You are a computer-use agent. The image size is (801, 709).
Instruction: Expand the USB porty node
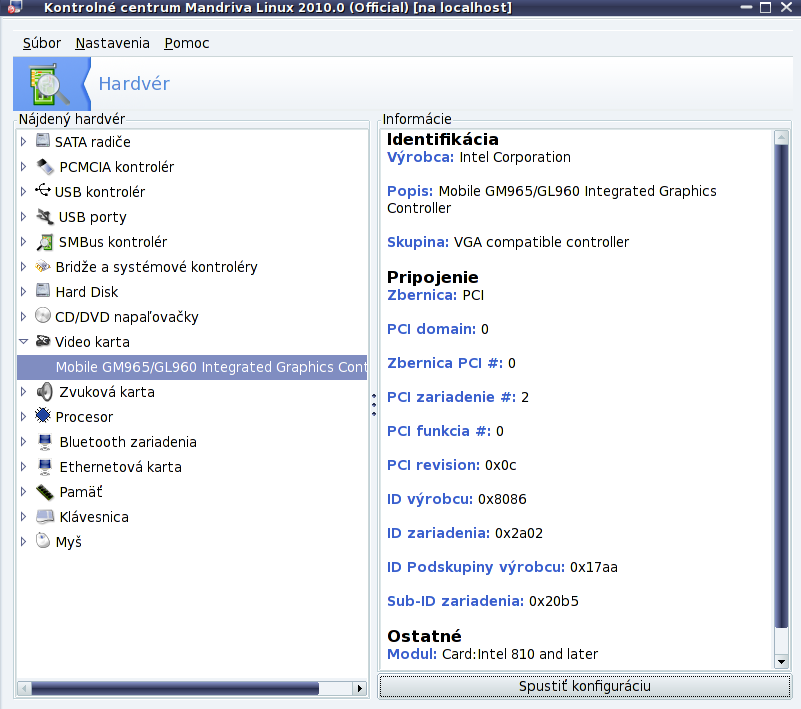[23, 217]
